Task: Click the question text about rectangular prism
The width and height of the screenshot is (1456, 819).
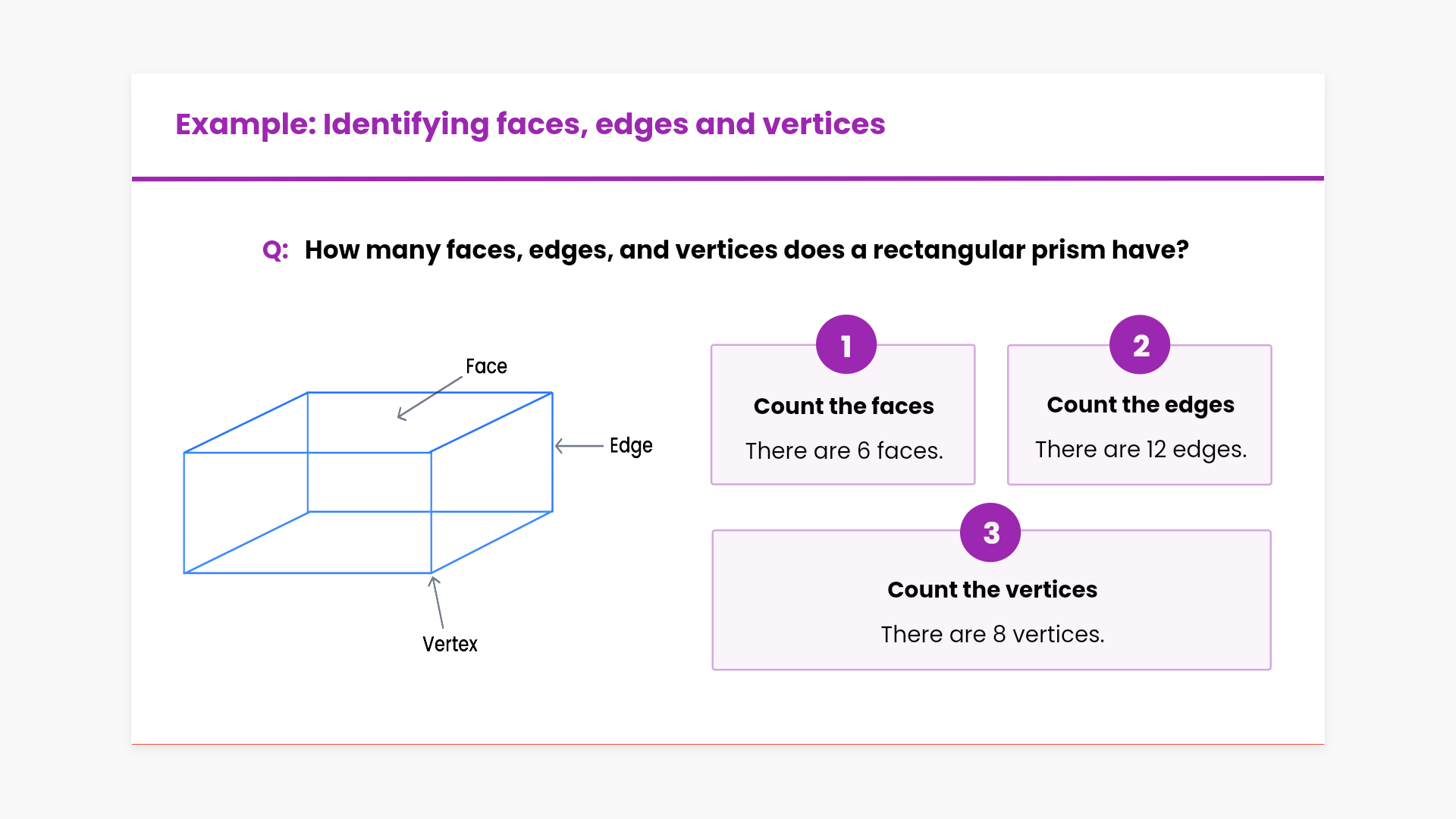Action: (x=746, y=250)
